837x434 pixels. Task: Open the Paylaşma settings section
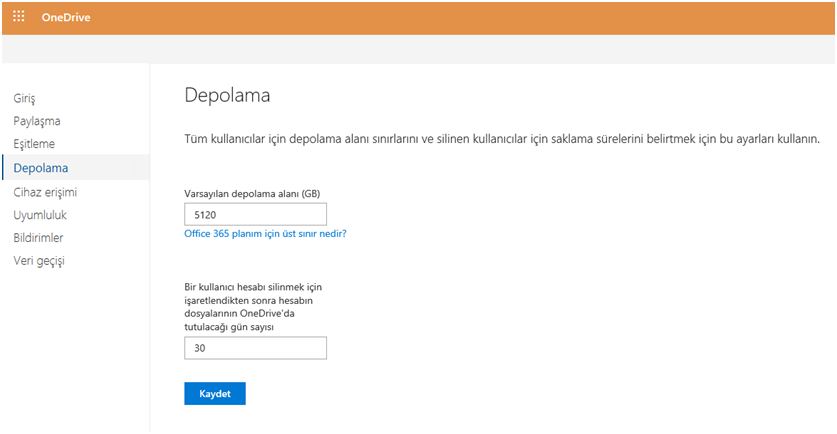click(x=37, y=121)
